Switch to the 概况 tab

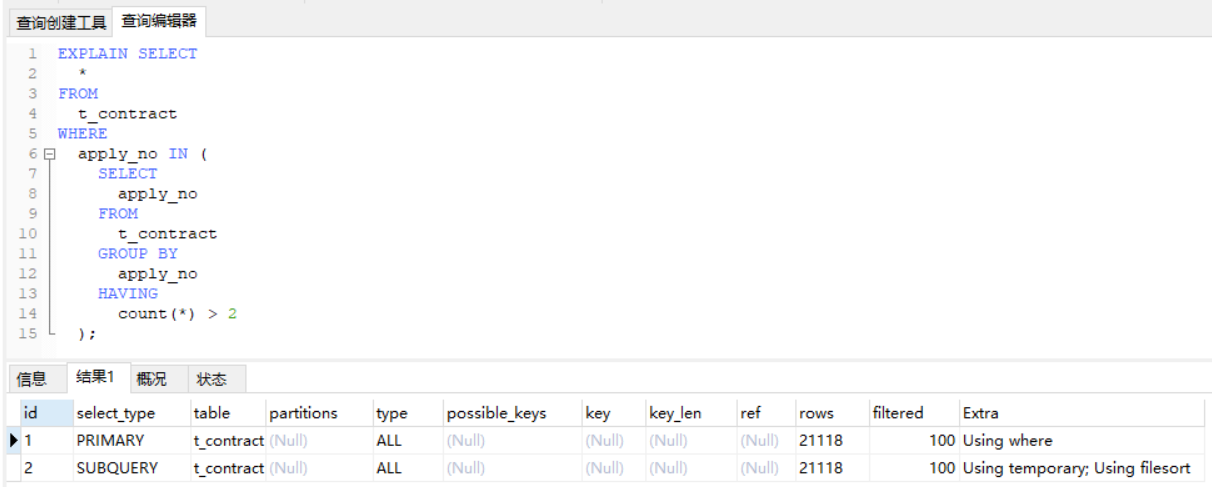152,379
